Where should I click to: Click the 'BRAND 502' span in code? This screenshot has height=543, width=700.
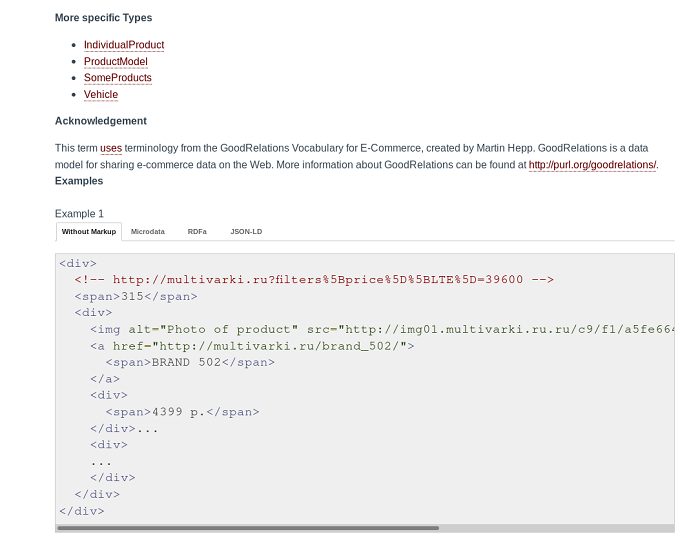point(189,362)
